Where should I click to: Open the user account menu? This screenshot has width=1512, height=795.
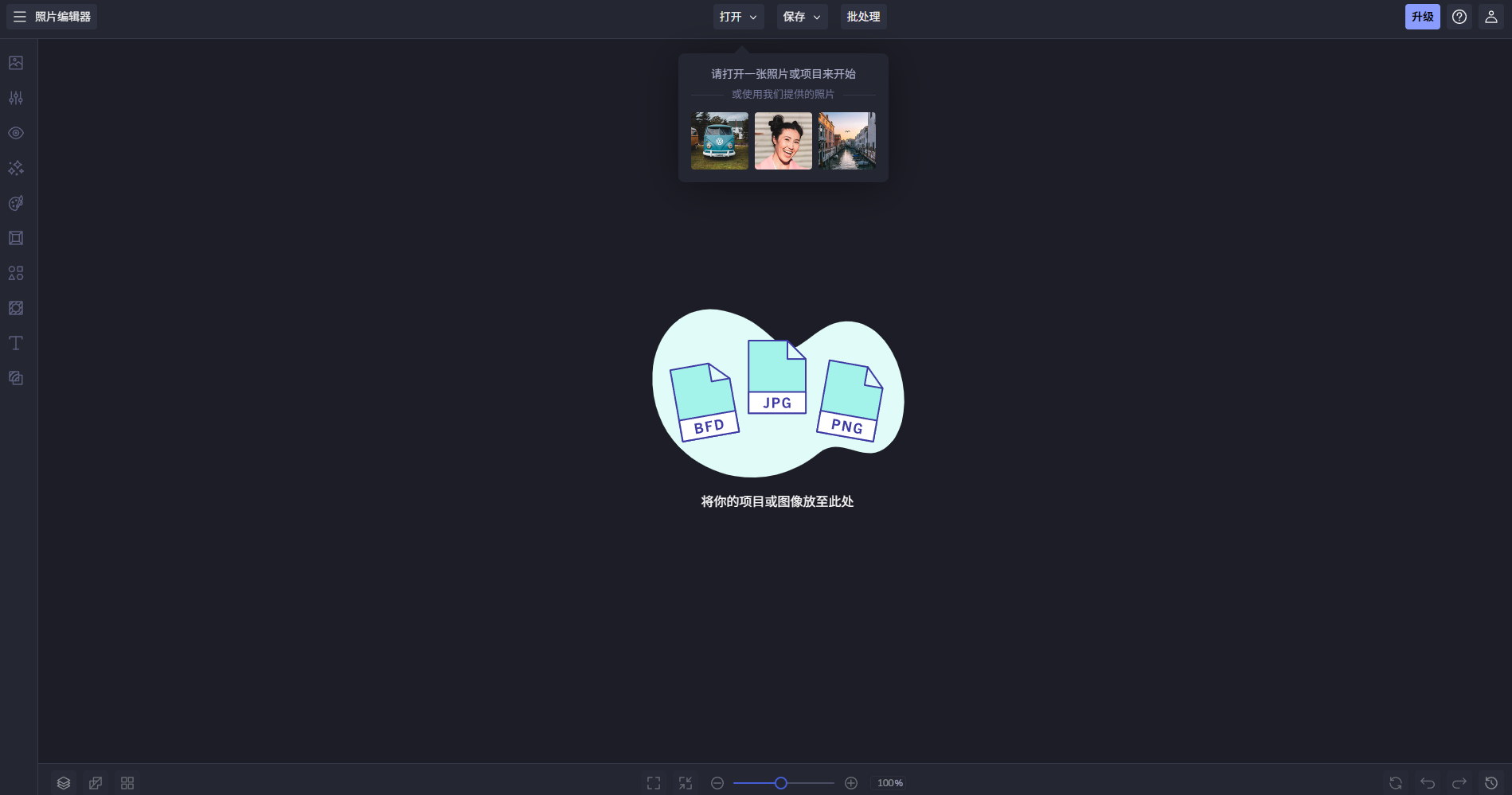point(1490,16)
